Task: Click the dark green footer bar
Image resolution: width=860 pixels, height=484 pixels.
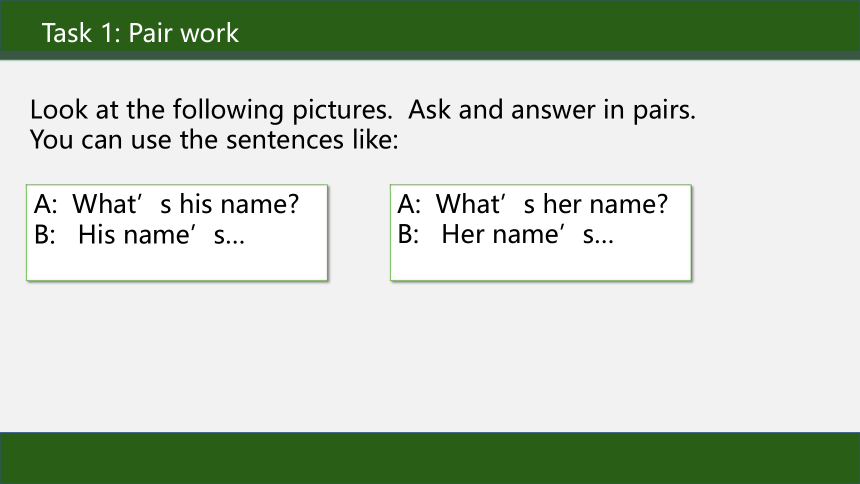Action: tap(430, 458)
